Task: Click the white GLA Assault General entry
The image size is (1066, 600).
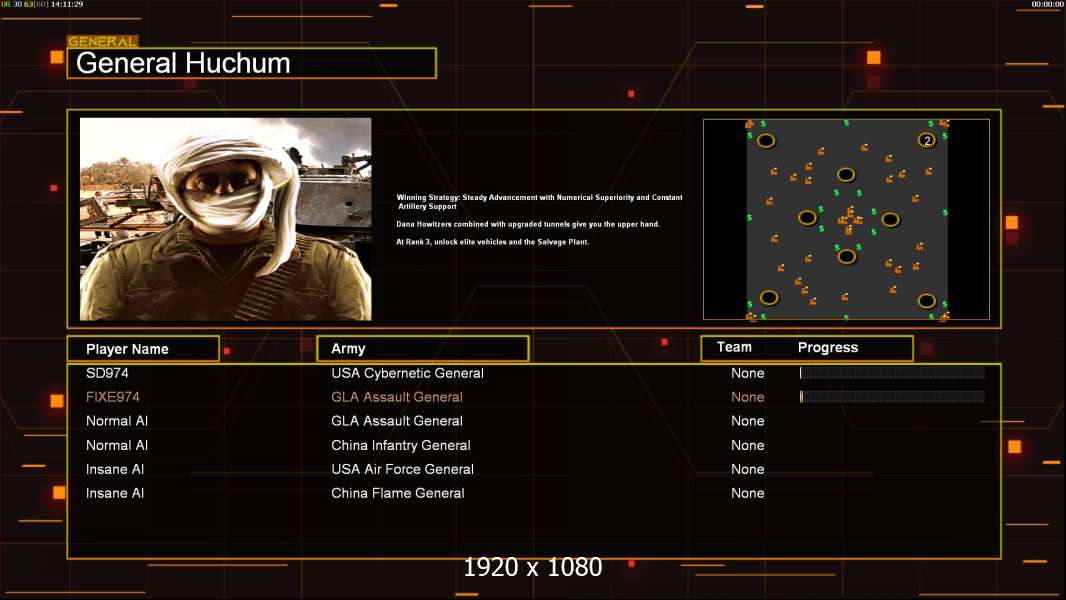Action: coord(397,421)
